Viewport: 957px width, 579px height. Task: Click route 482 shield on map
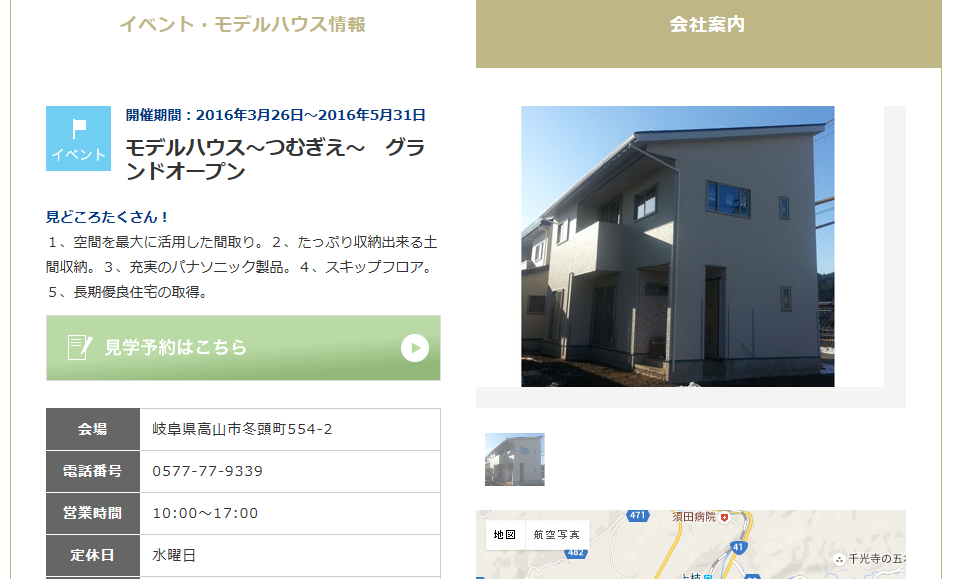coord(576,553)
